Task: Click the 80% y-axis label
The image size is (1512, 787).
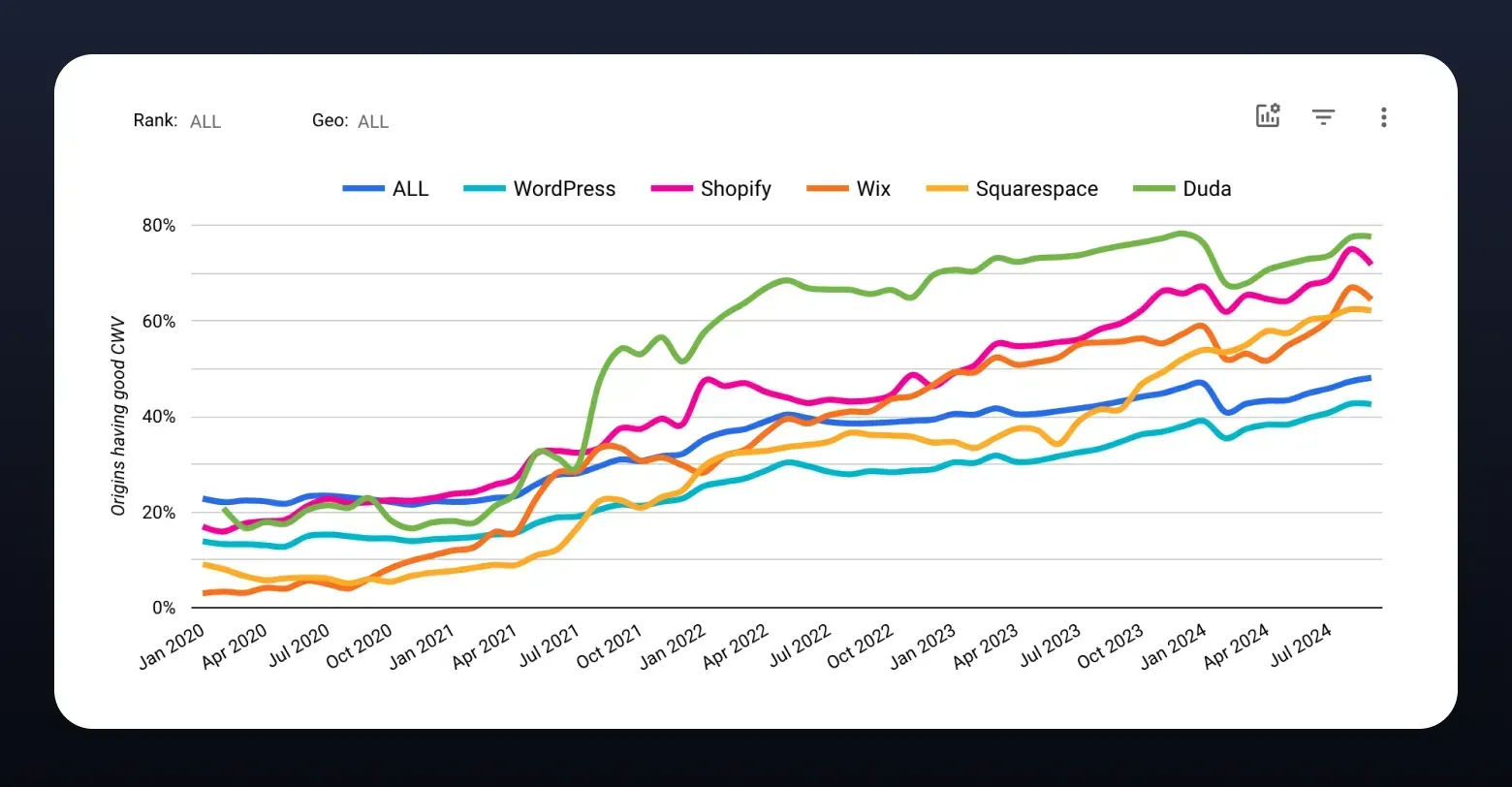Action: pyautogui.click(x=157, y=225)
